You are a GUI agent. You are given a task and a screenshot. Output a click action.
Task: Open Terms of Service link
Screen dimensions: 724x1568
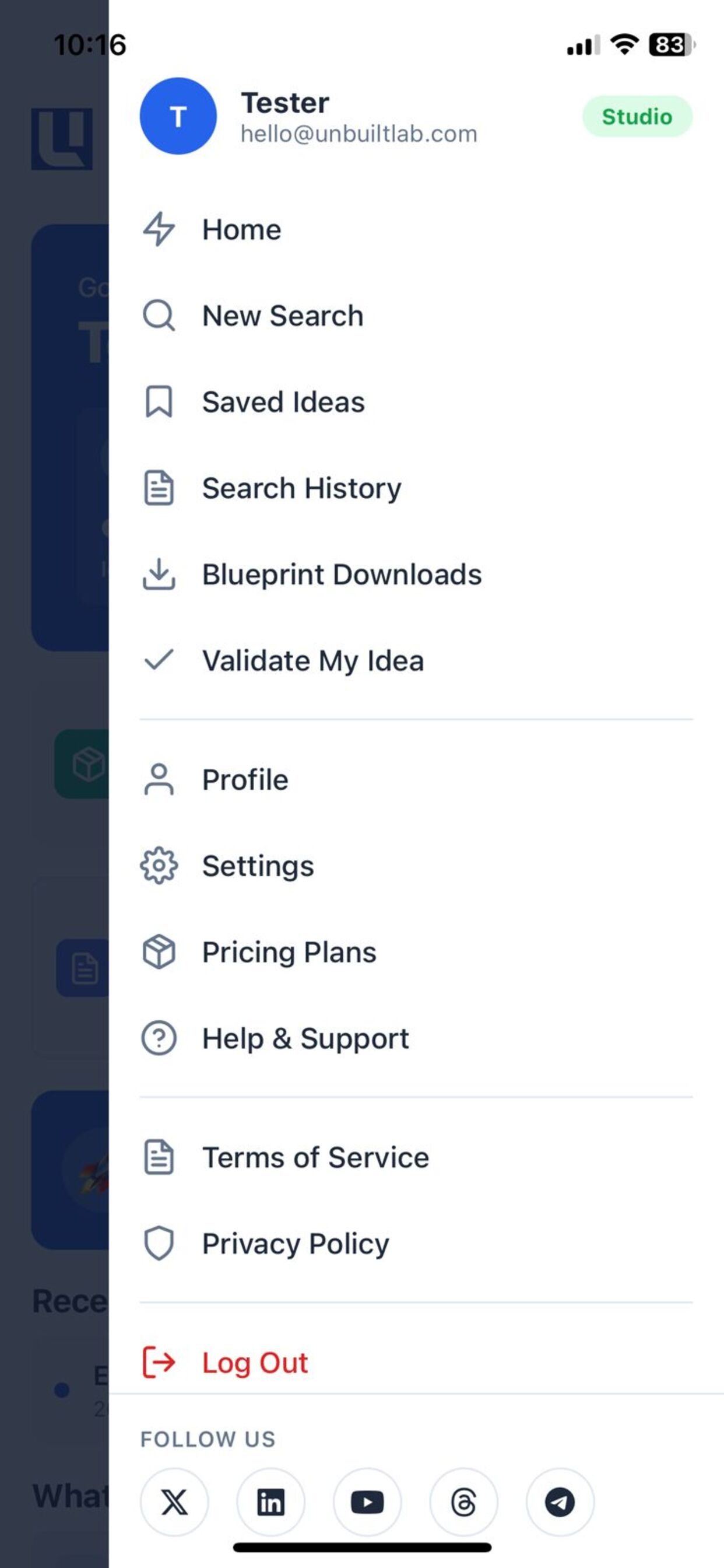[x=416, y=1157]
